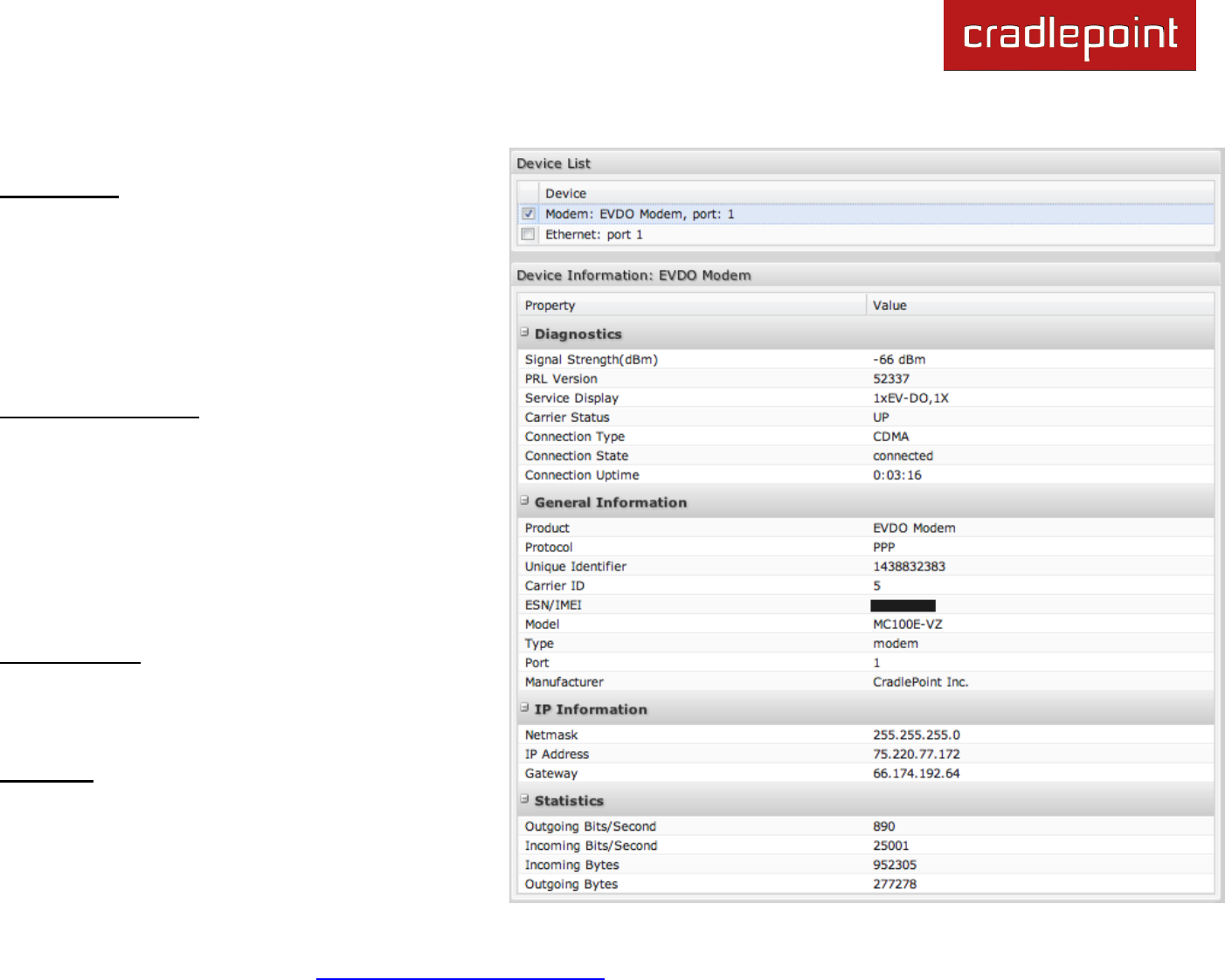Click the 25001 incoming bits value
1225x980 pixels.
(x=891, y=845)
